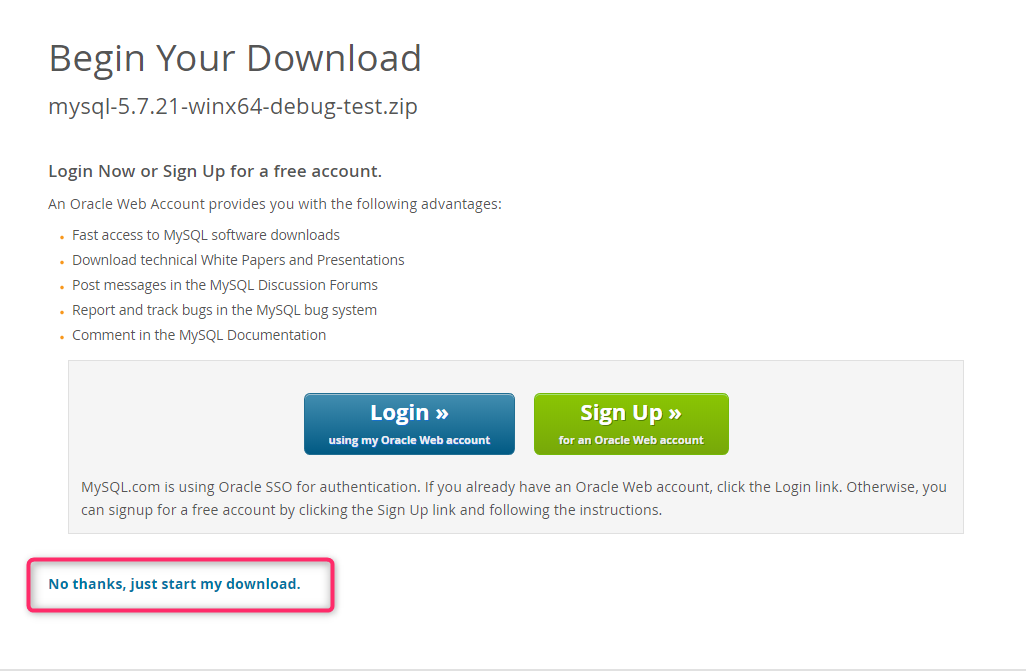
Task: Click the green Sign Up button
Action: 631,424
